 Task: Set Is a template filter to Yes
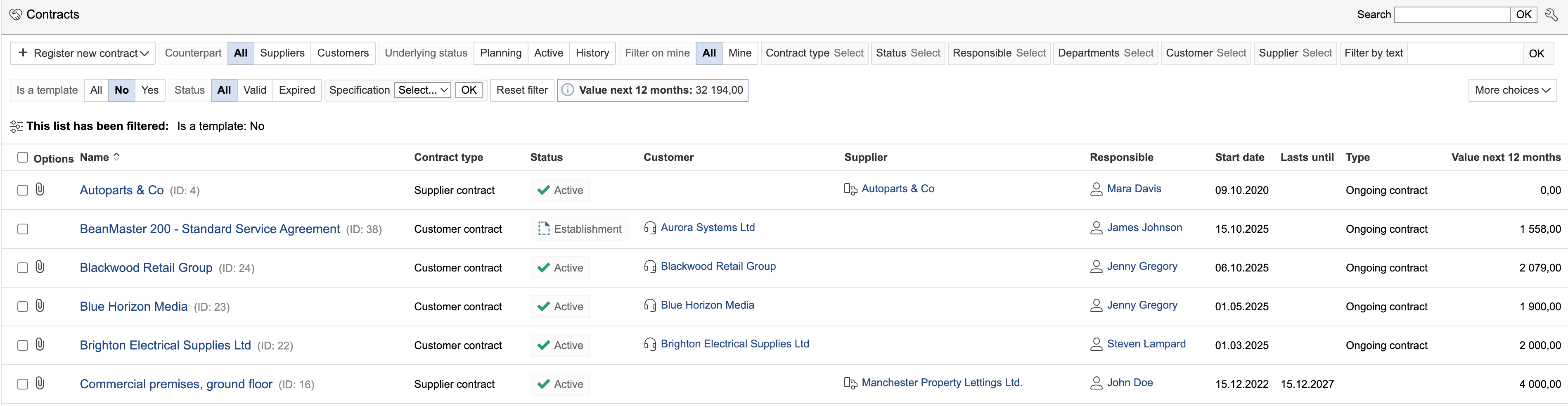pos(150,90)
